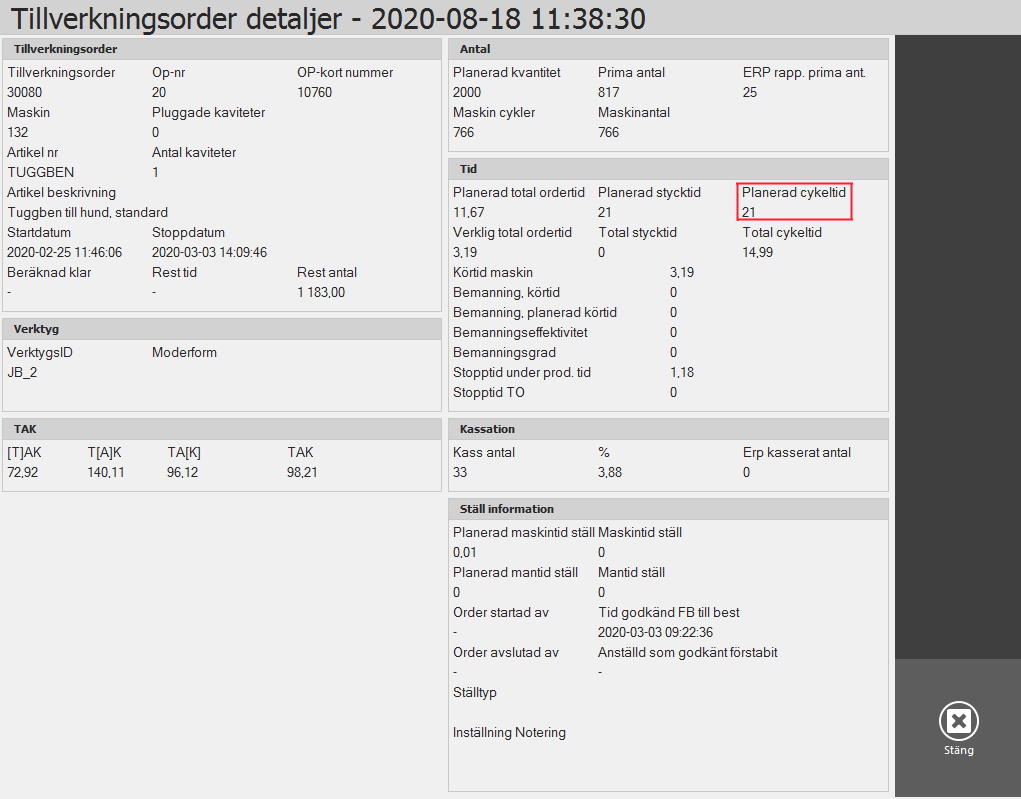Select T[A]K value 140,11
This screenshot has height=799, width=1021.
pyautogui.click(x=105, y=472)
